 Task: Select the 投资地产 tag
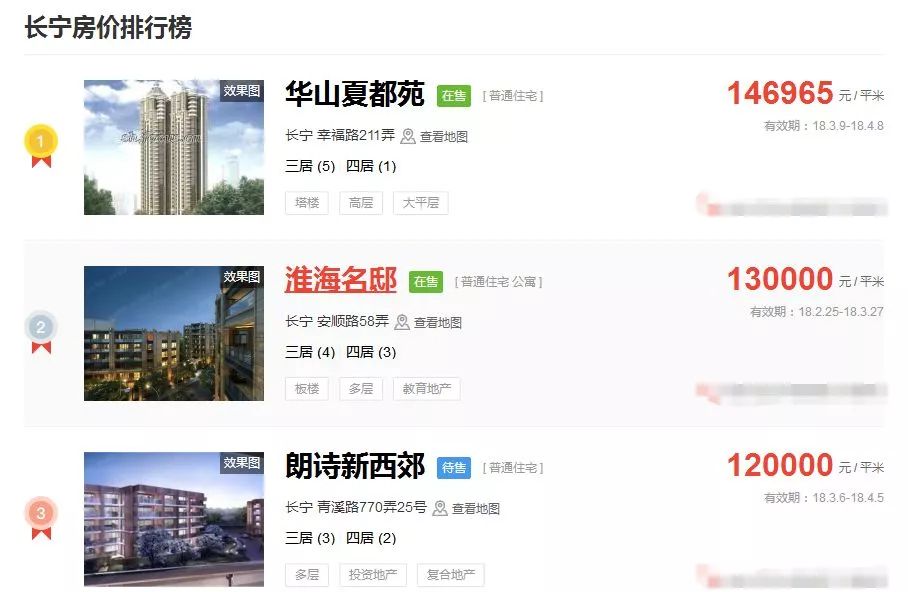[x=373, y=575]
